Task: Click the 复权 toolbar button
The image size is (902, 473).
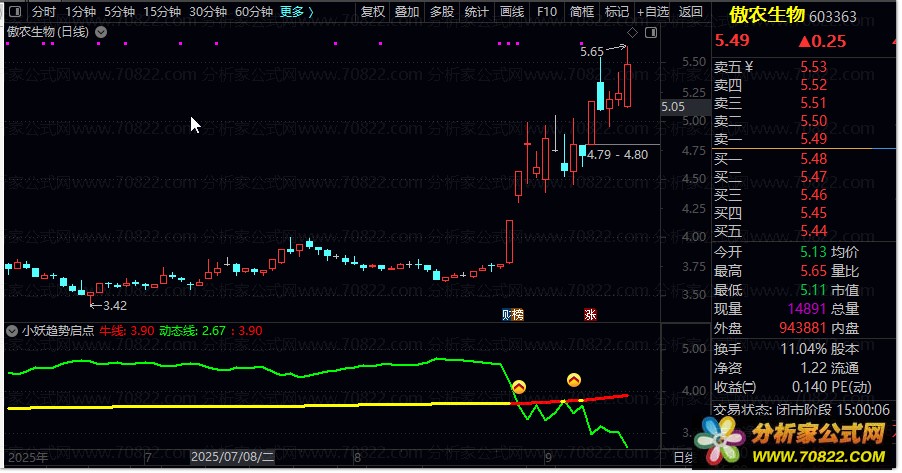Action: [x=372, y=12]
